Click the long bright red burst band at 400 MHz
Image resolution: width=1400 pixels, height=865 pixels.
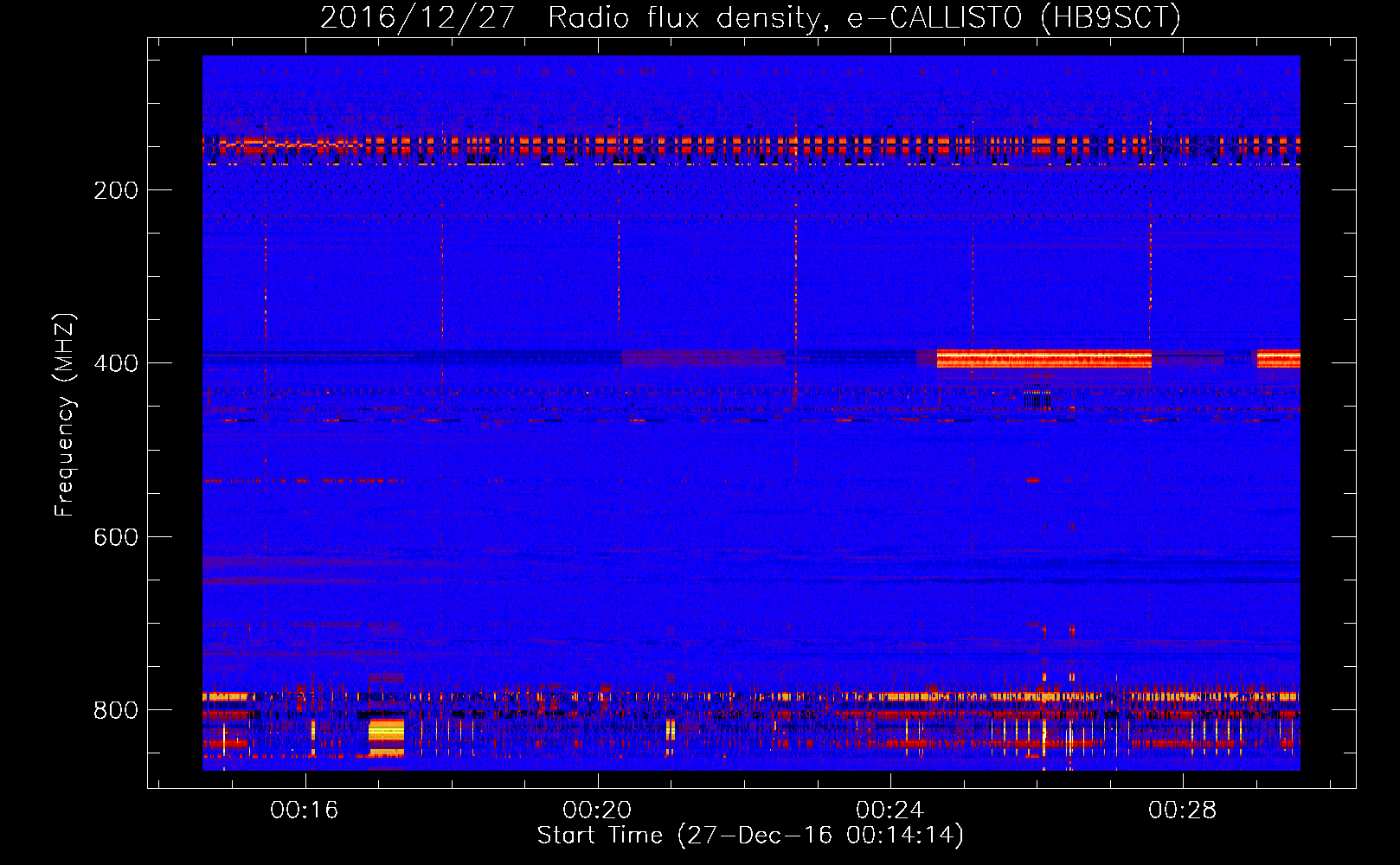(x=1044, y=359)
